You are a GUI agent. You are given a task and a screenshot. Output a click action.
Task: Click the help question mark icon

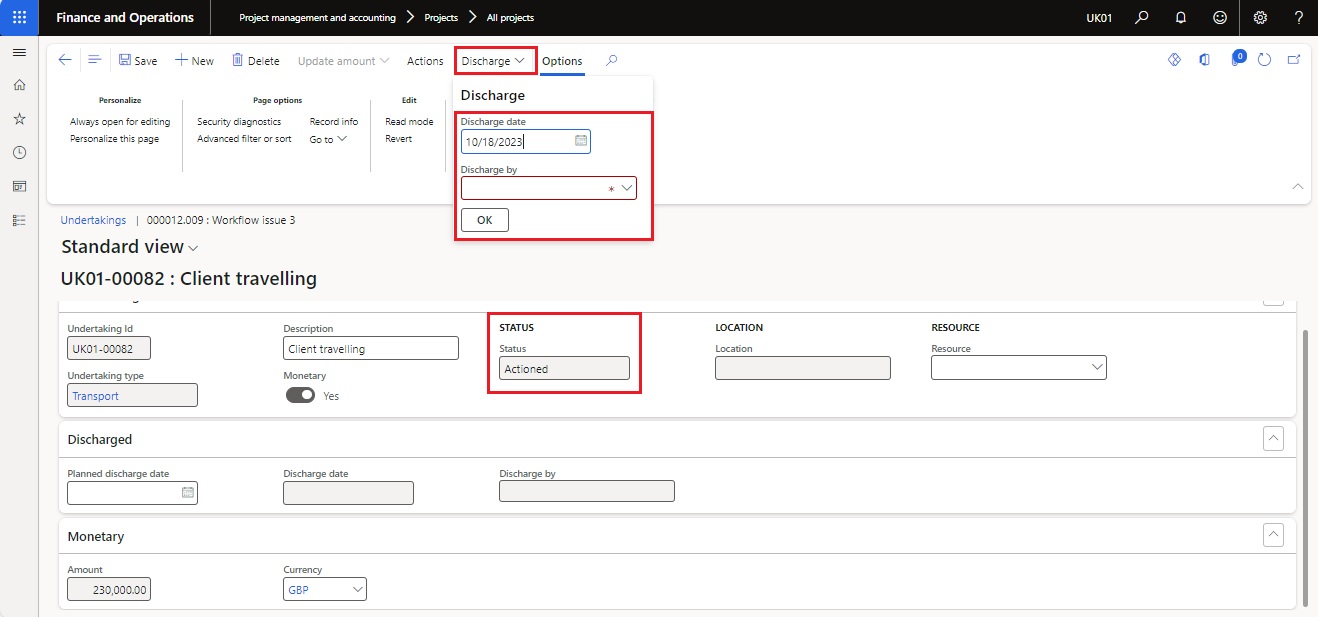pos(1298,17)
